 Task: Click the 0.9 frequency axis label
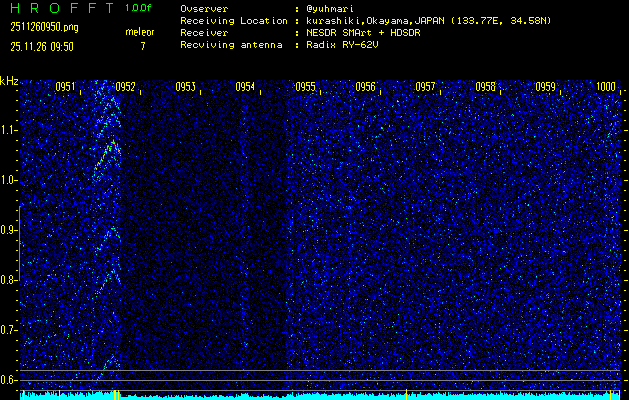click(8, 229)
